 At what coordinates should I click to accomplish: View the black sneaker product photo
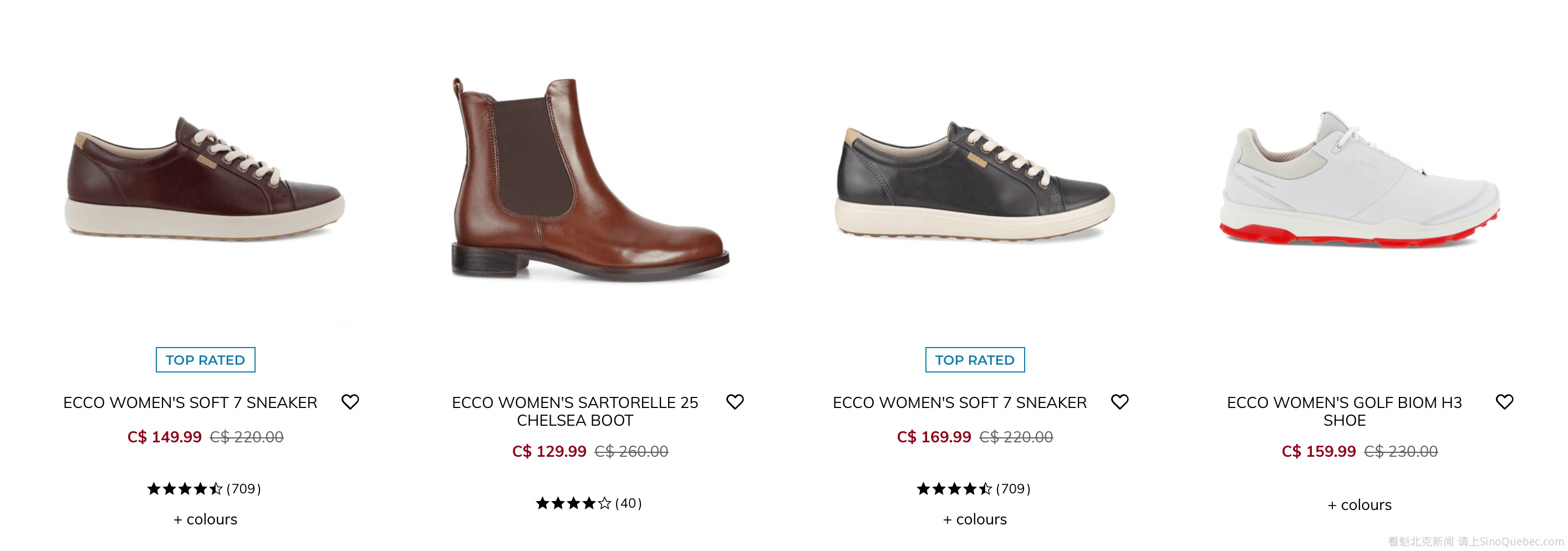[x=975, y=180]
